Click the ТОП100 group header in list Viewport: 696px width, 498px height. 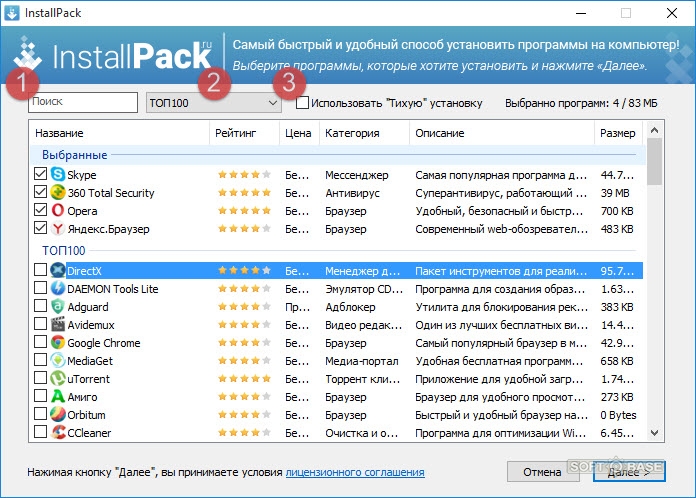[x=63, y=250]
